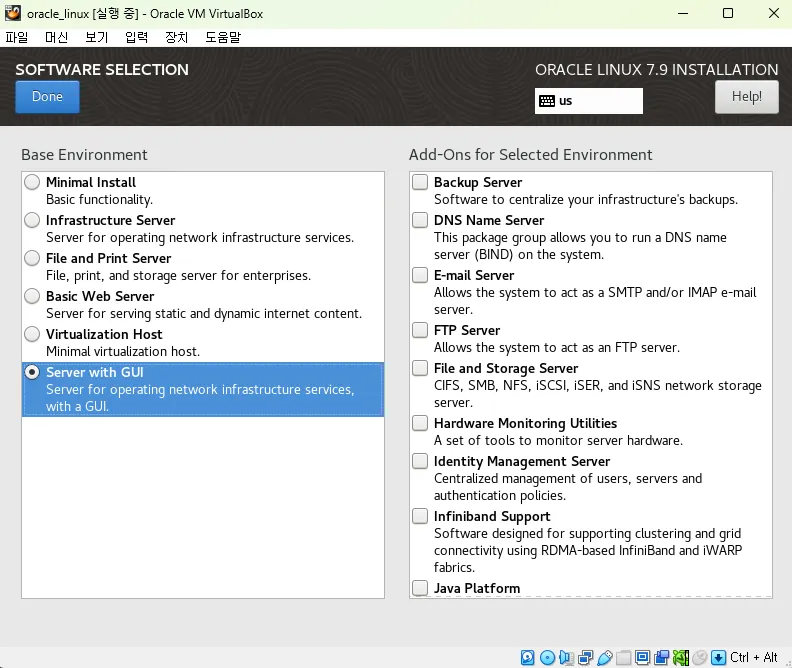
Task: Enable the Backup Server add-on
Action: 420,182
